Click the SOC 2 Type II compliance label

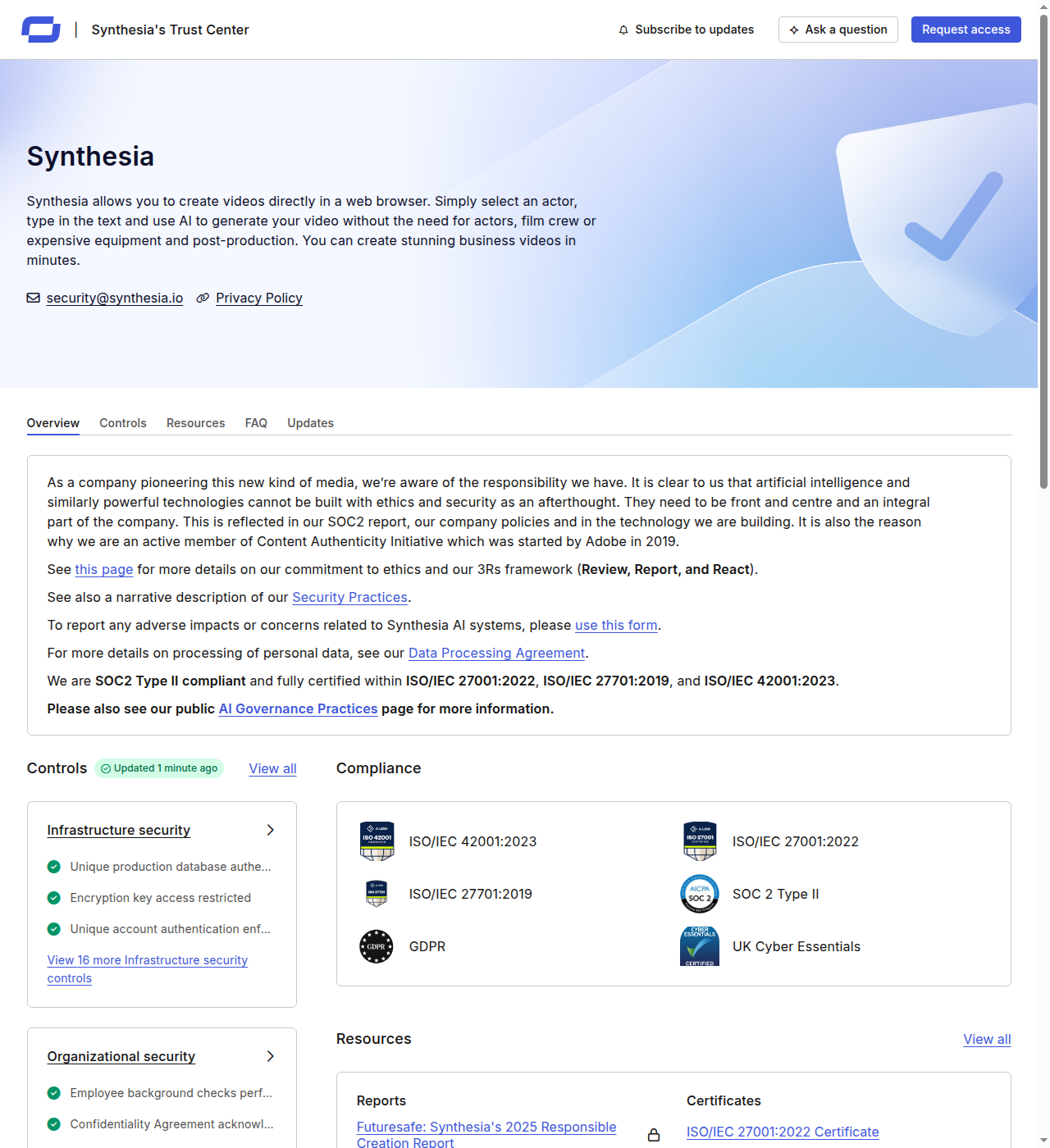click(776, 894)
